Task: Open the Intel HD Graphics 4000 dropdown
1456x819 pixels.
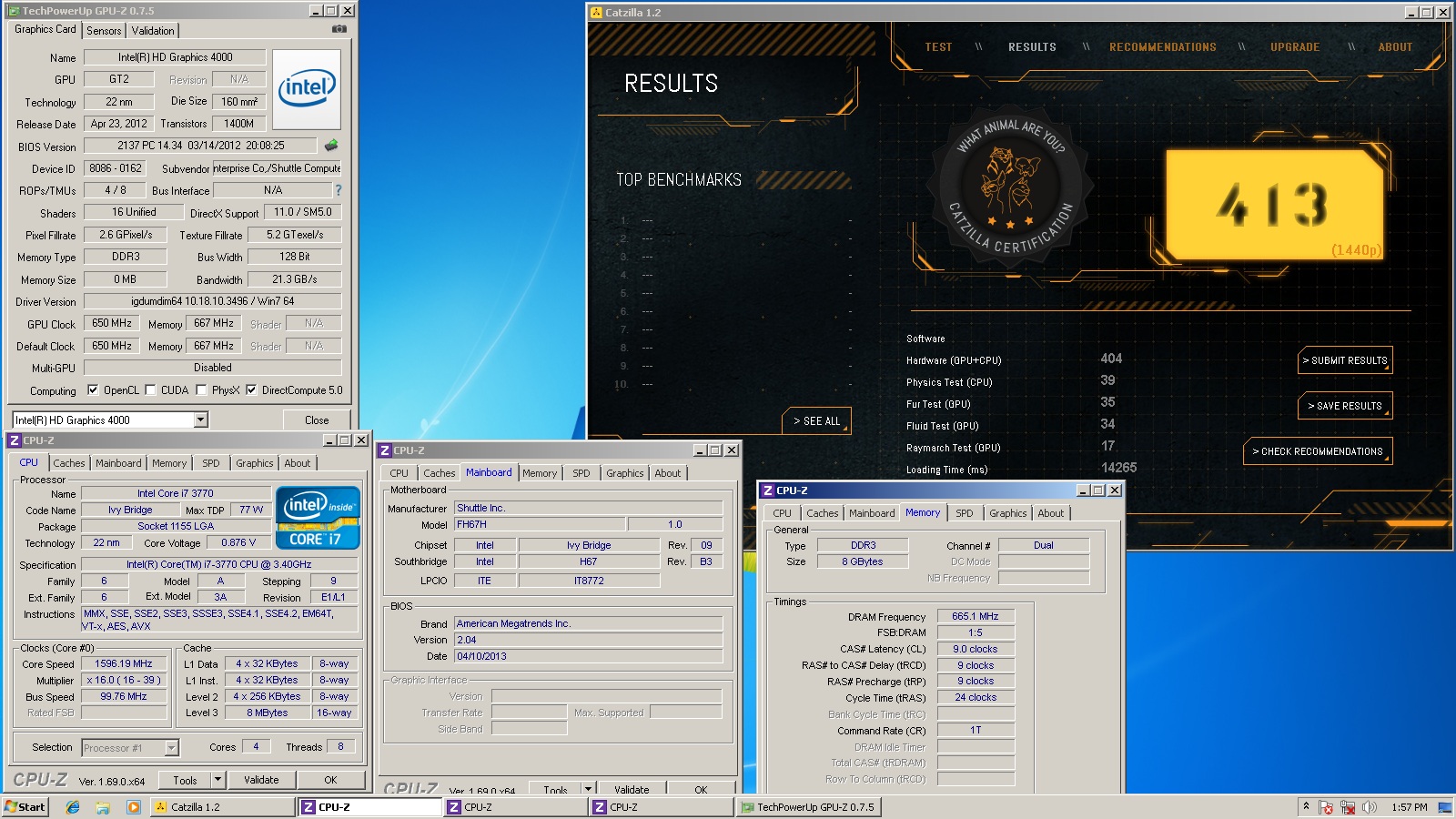Action: (201, 420)
